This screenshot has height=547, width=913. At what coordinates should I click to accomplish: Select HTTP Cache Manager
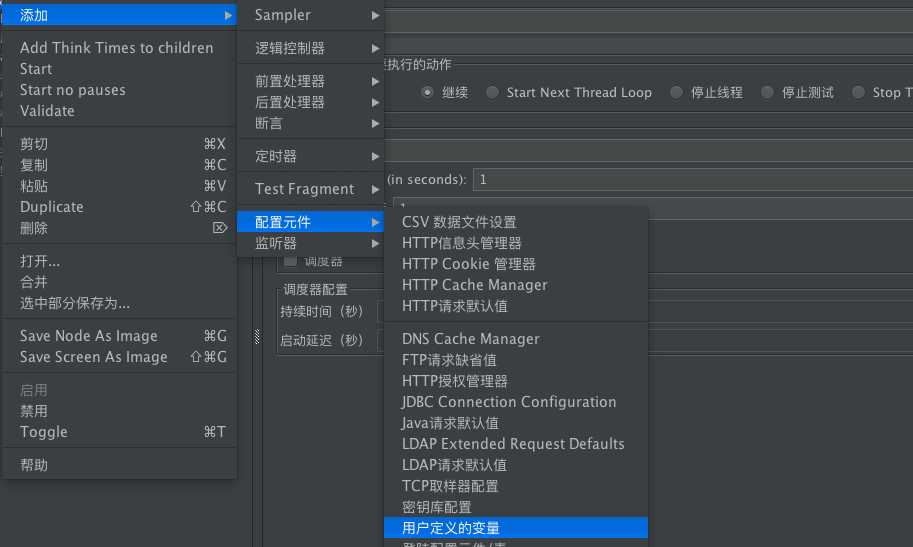(516, 285)
